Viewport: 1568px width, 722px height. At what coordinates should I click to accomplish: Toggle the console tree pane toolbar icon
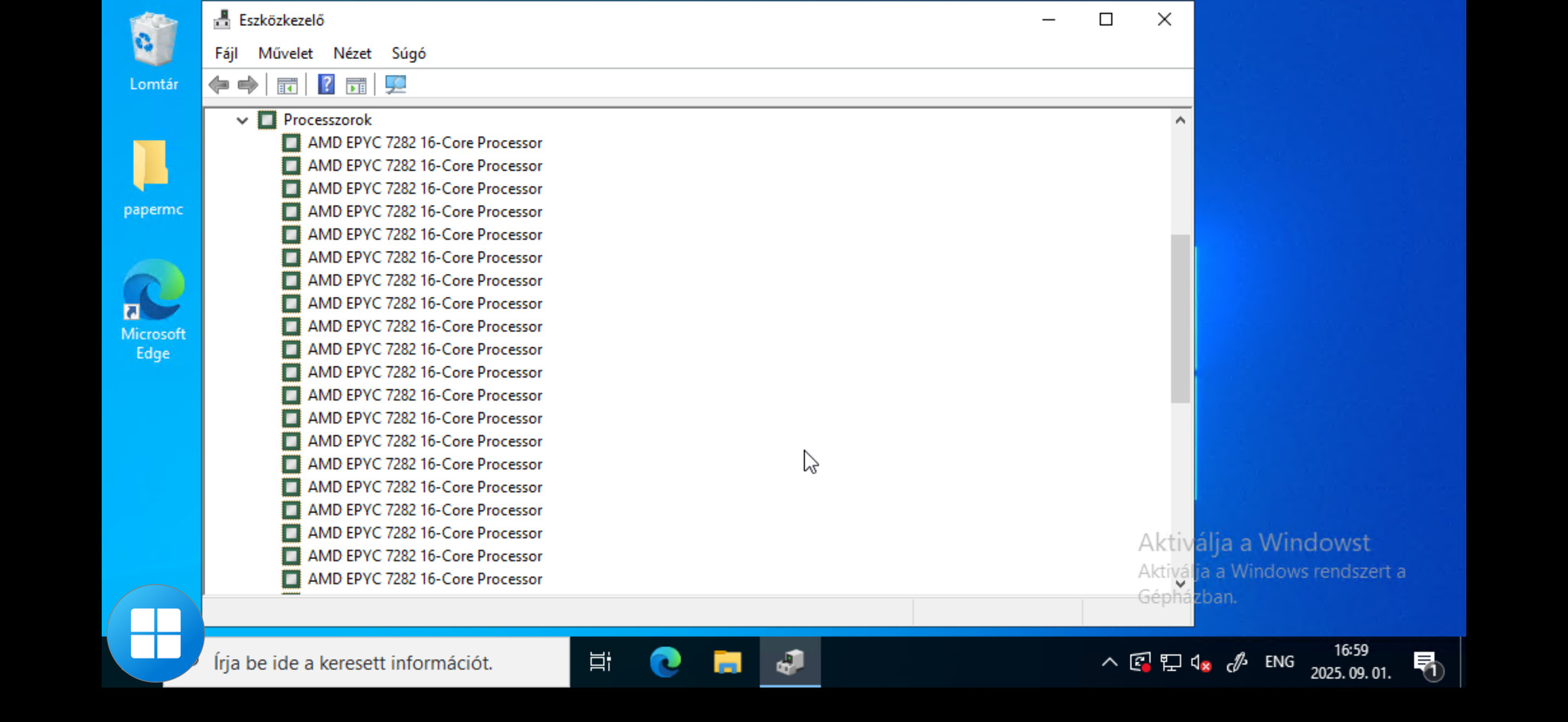(287, 85)
